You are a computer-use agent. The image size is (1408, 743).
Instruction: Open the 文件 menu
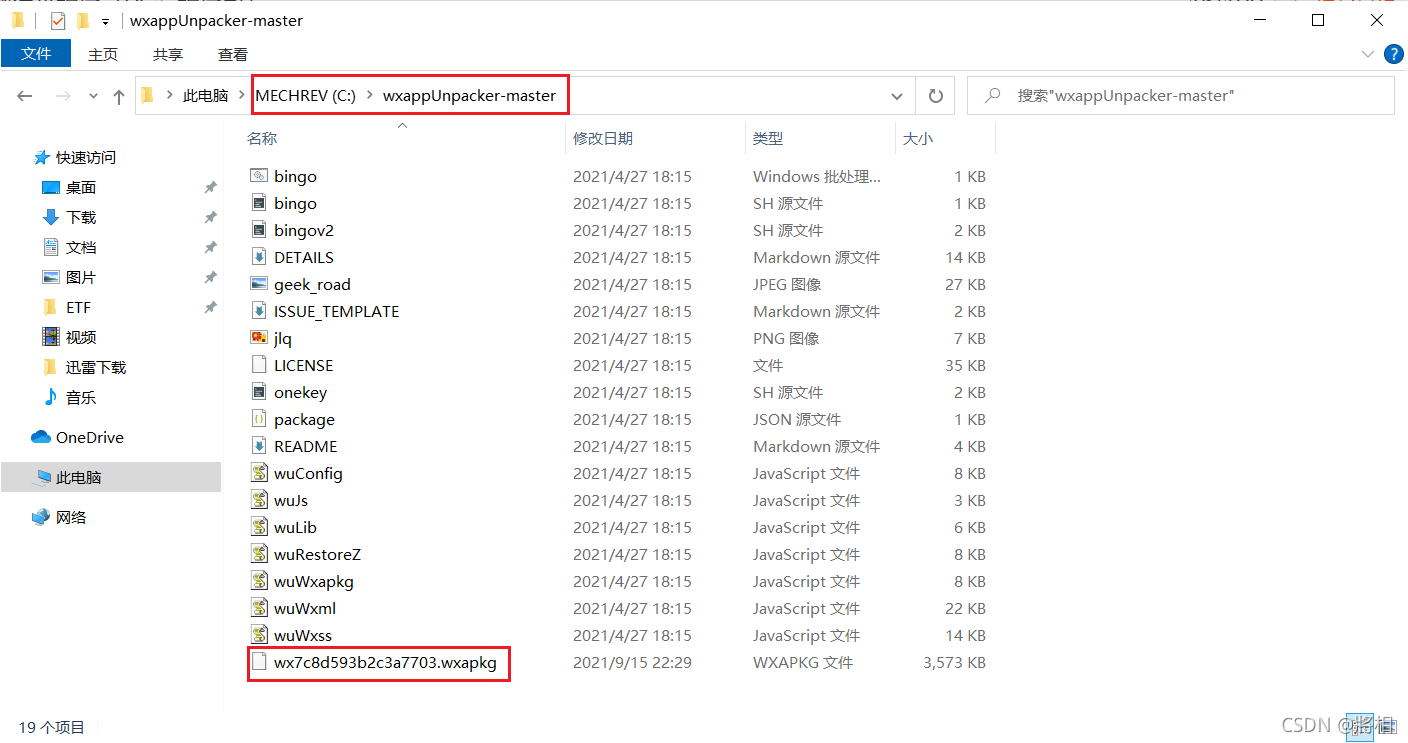point(36,54)
